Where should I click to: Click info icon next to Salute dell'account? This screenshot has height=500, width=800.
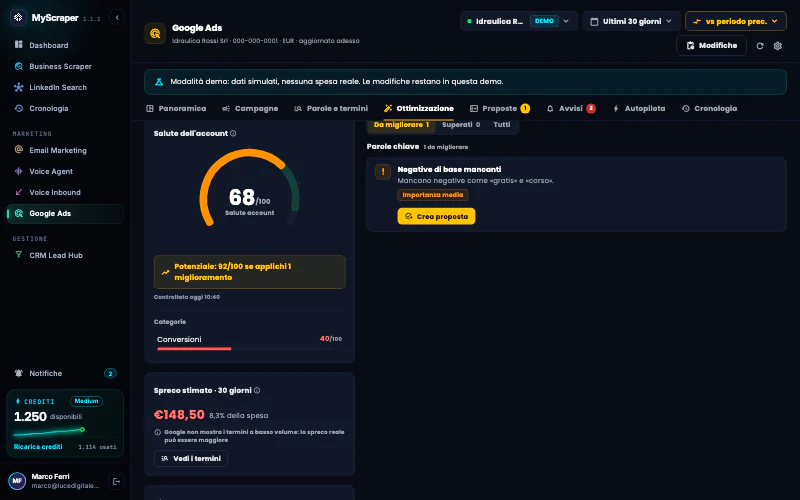(233, 133)
